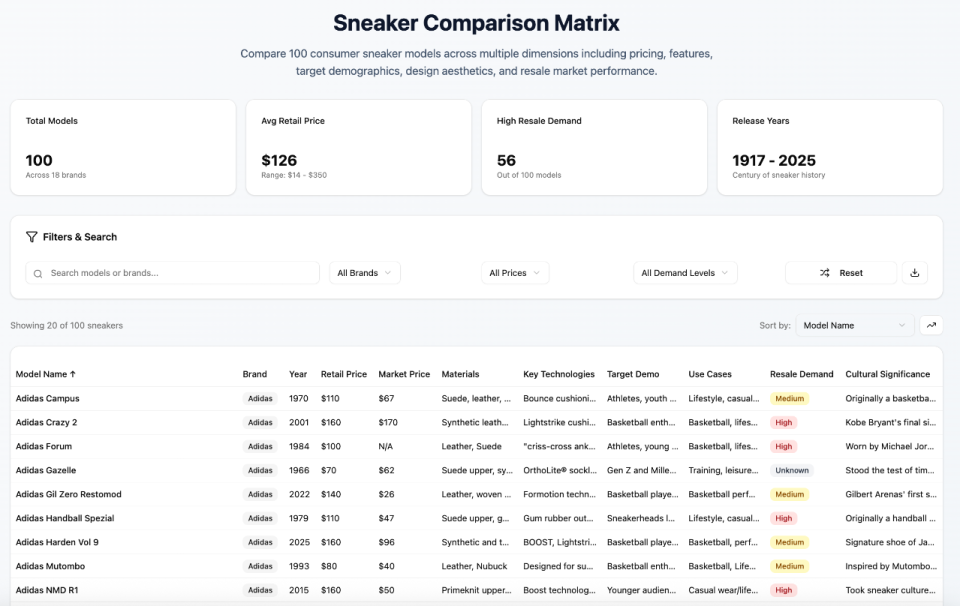Open the All Brands dropdown
Screen dimensions: 960x606
(364, 273)
